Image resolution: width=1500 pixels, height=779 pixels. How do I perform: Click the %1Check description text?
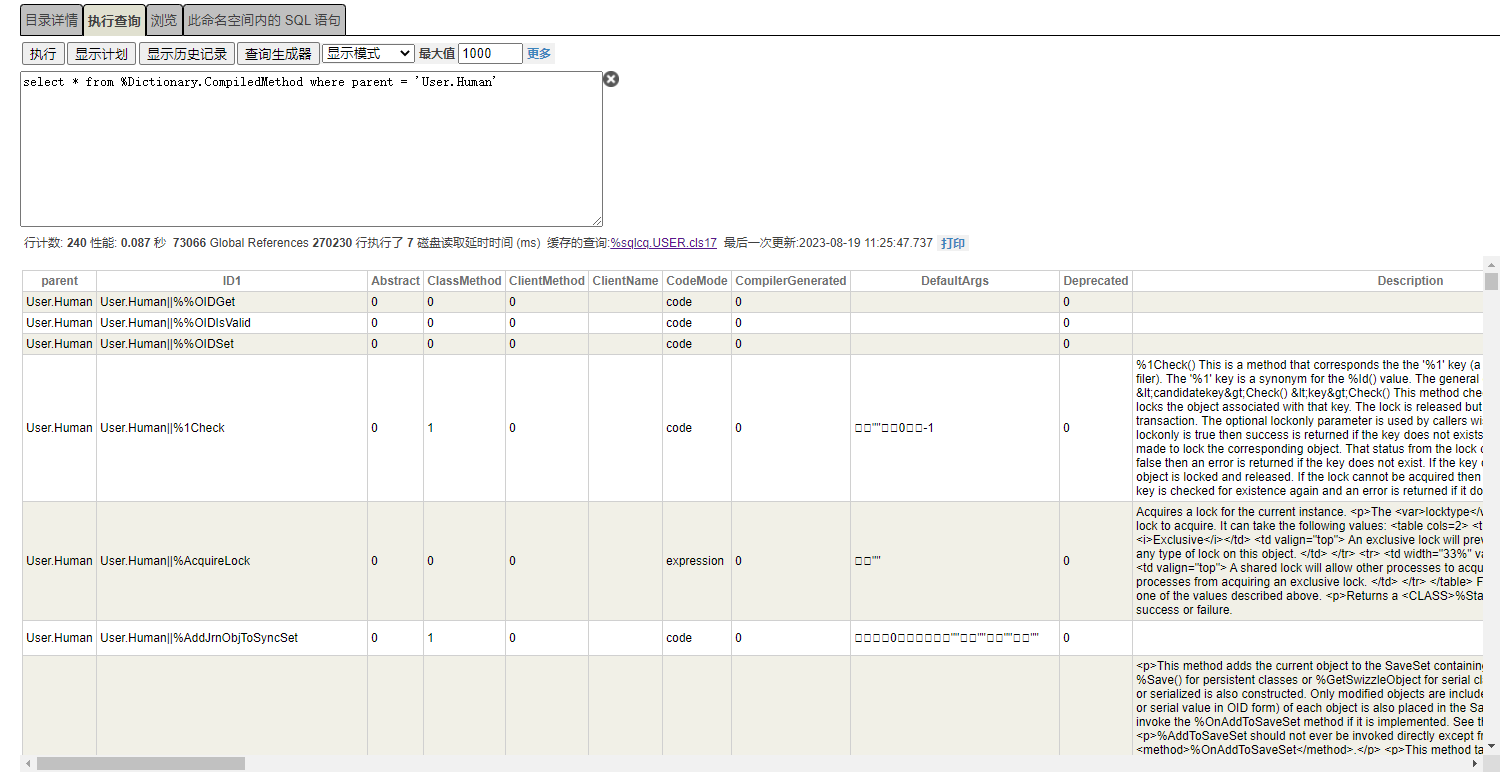click(1308, 428)
